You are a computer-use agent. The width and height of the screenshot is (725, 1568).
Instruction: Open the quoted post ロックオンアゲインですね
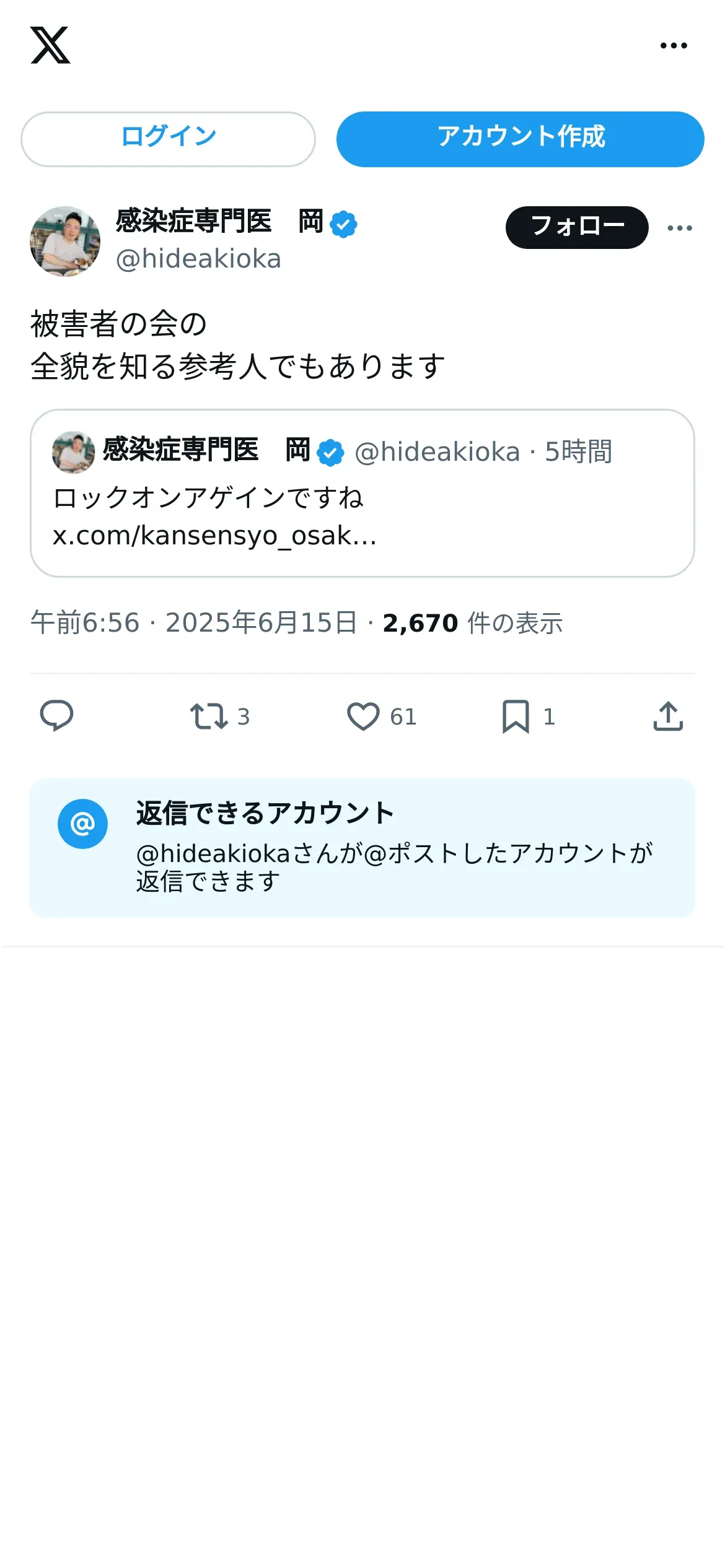tap(208, 497)
